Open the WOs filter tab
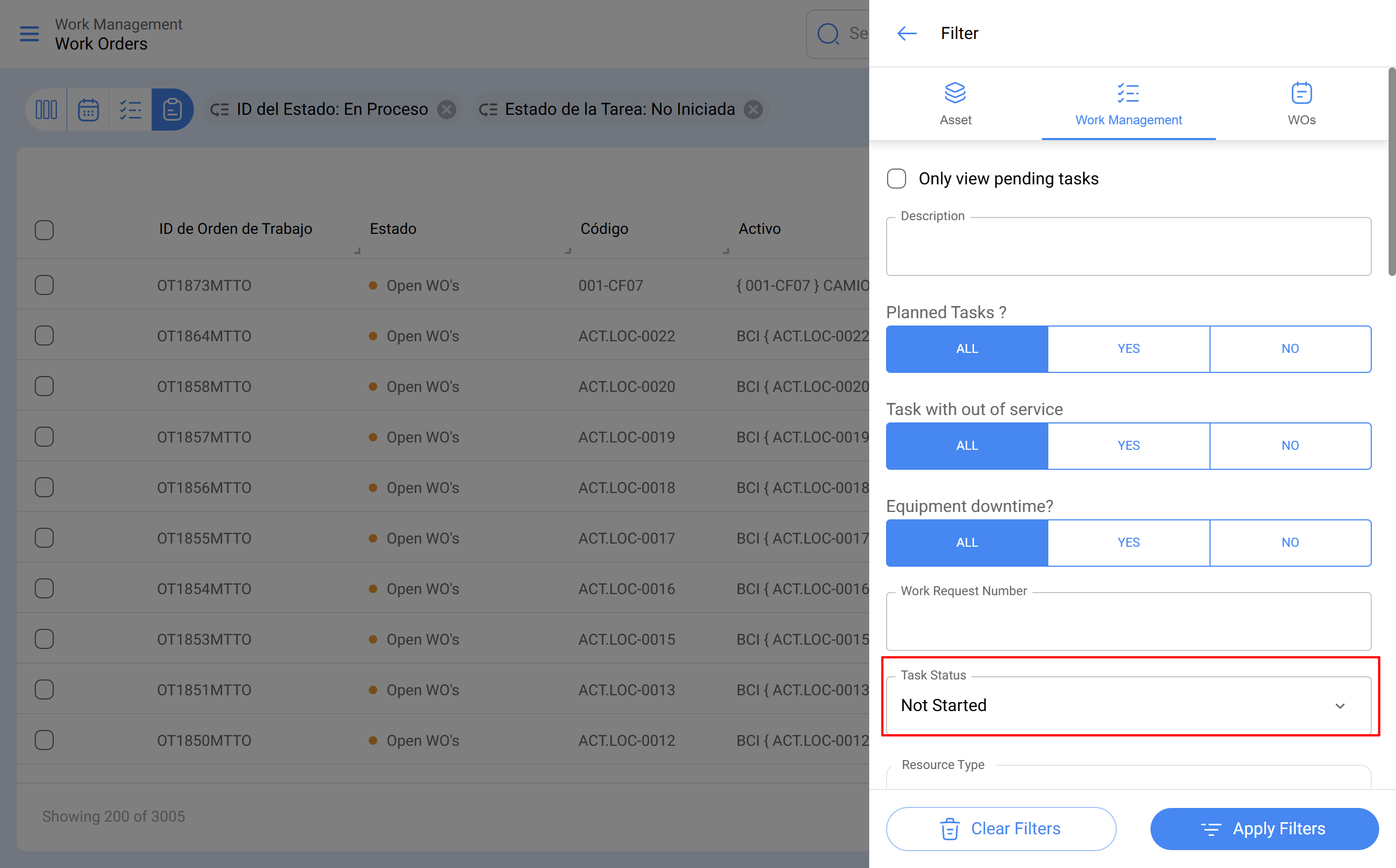Viewport: 1396px width, 868px height. pyautogui.click(x=1301, y=104)
